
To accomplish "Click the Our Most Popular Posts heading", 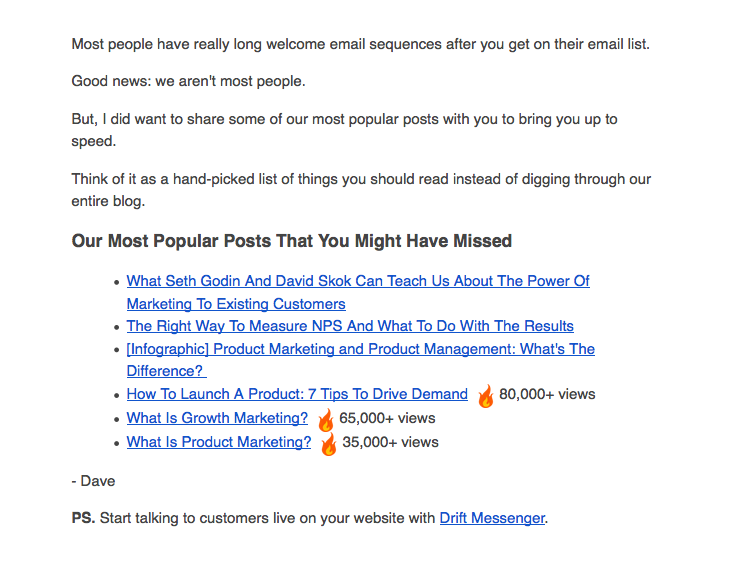I will [x=292, y=241].
